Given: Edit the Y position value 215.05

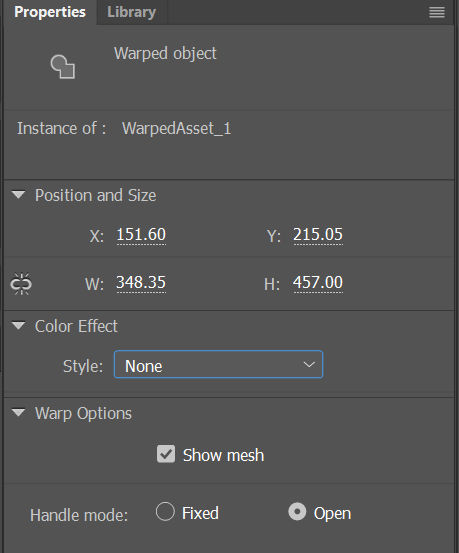Looking at the screenshot, I should click(x=318, y=235).
